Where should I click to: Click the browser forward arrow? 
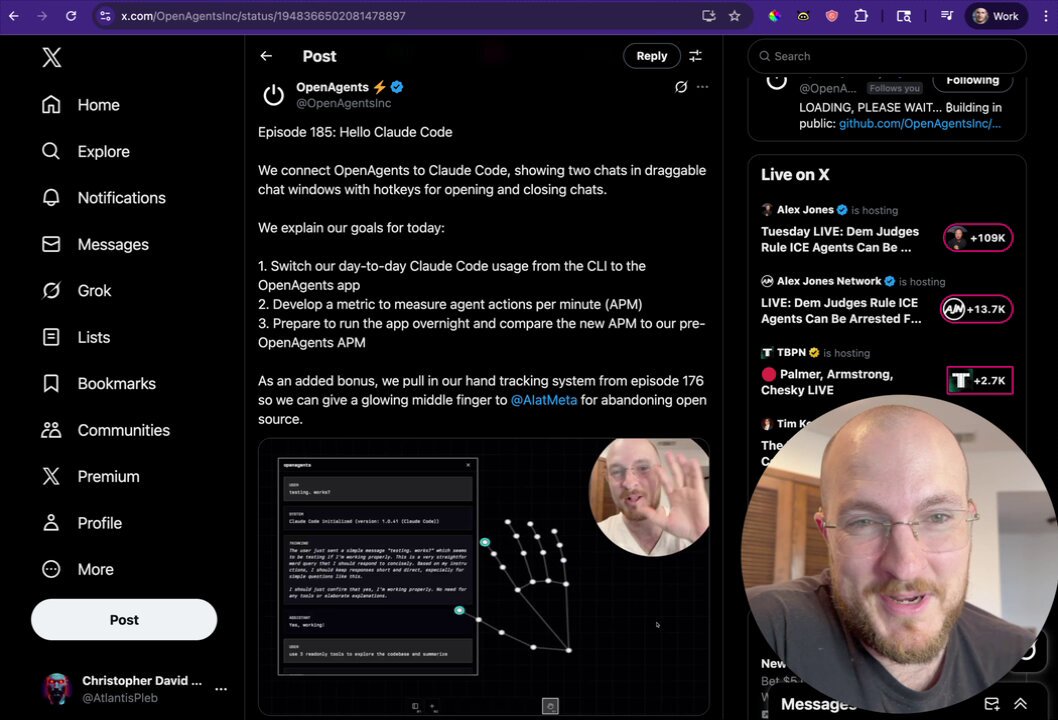[42, 16]
